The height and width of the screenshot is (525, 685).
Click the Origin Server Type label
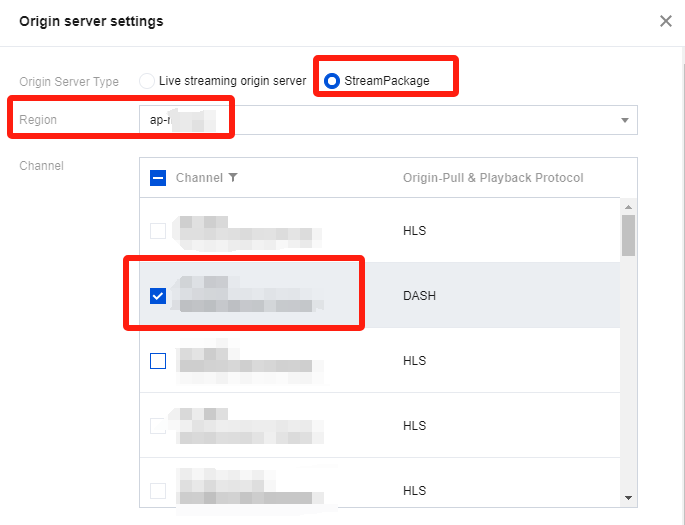click(69, 82)
